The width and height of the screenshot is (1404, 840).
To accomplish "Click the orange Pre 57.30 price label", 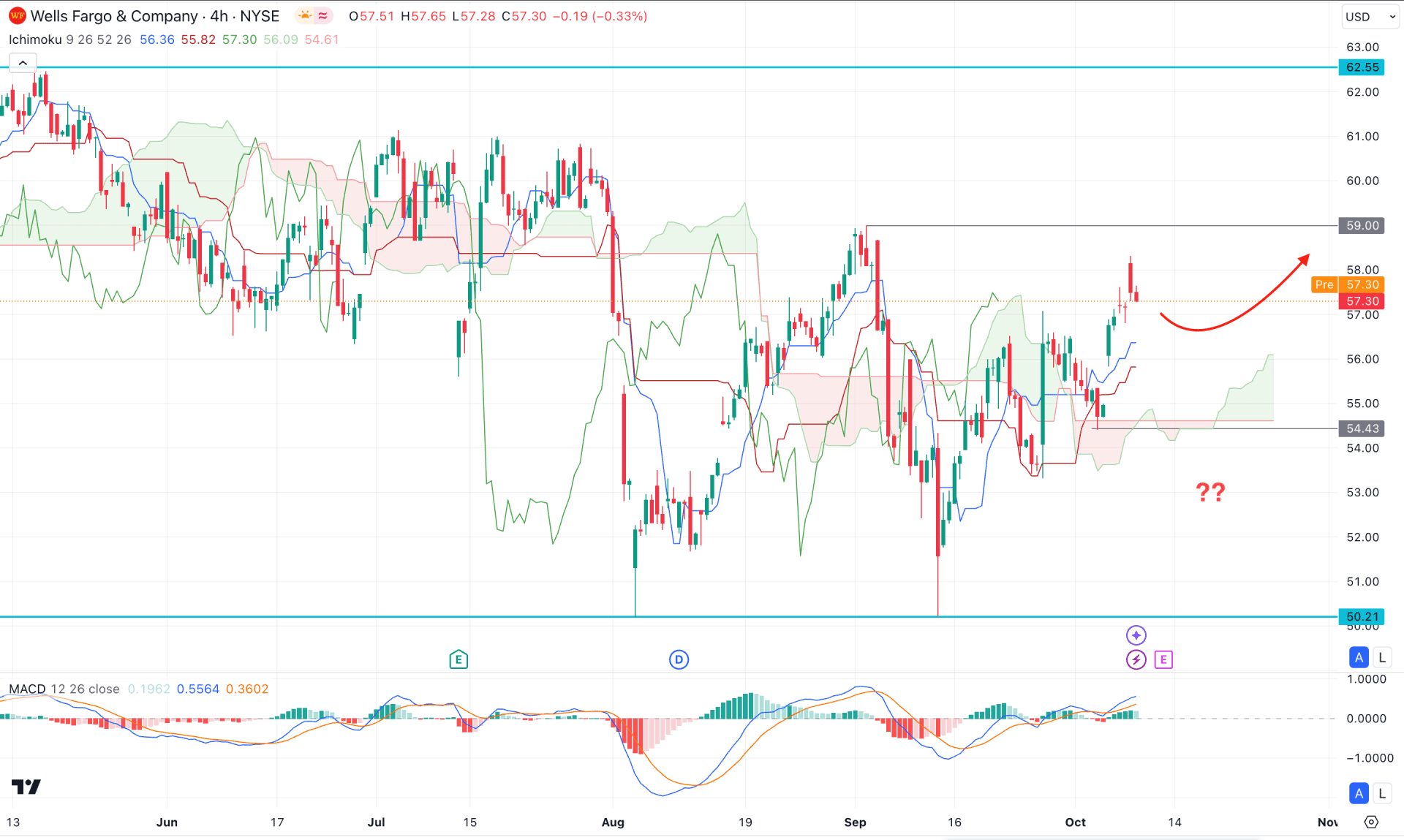I will (x=1348, y=284).
